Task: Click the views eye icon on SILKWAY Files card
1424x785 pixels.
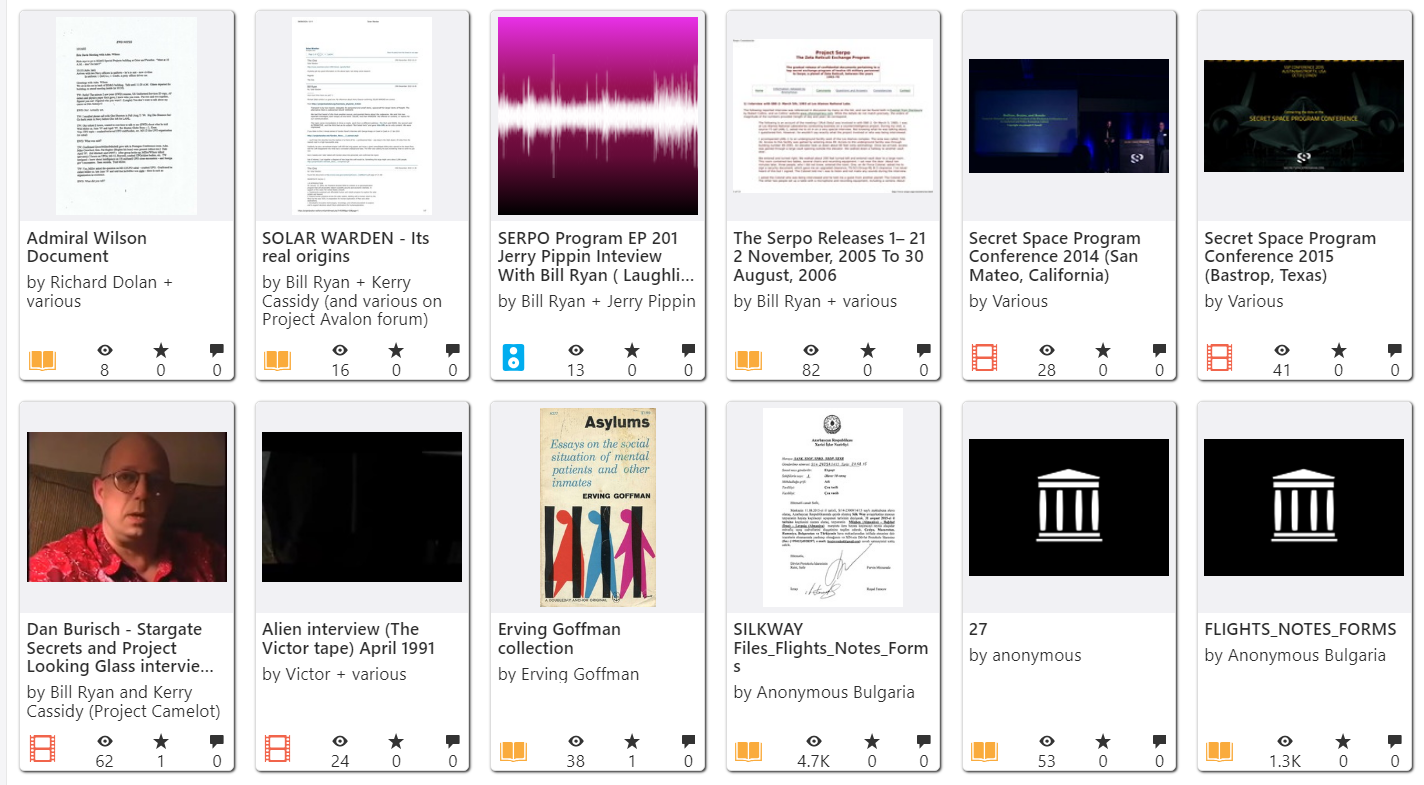Action: [x=813, y=741]
